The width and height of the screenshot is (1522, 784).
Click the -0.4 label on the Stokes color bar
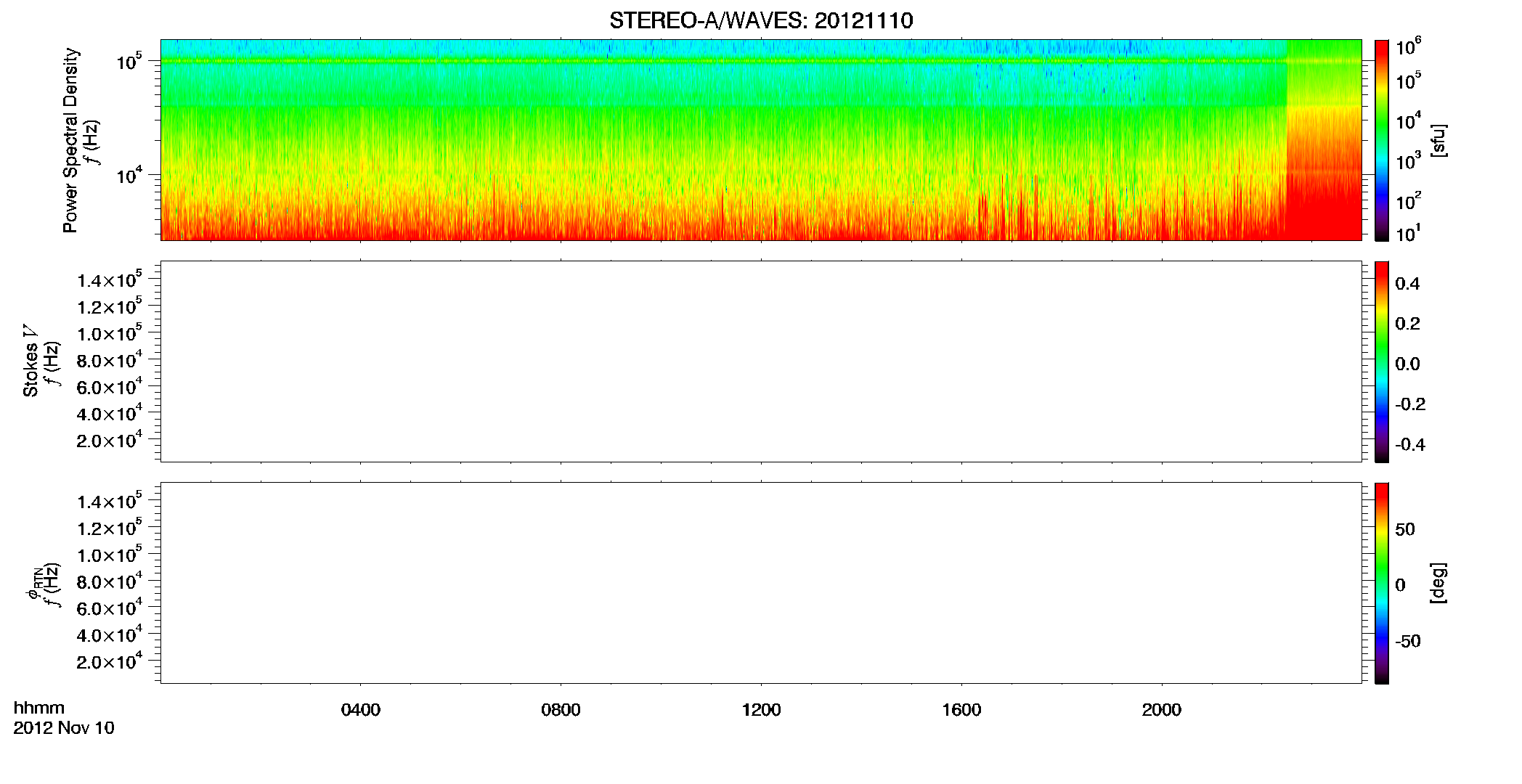click(x=1410, y=445)
